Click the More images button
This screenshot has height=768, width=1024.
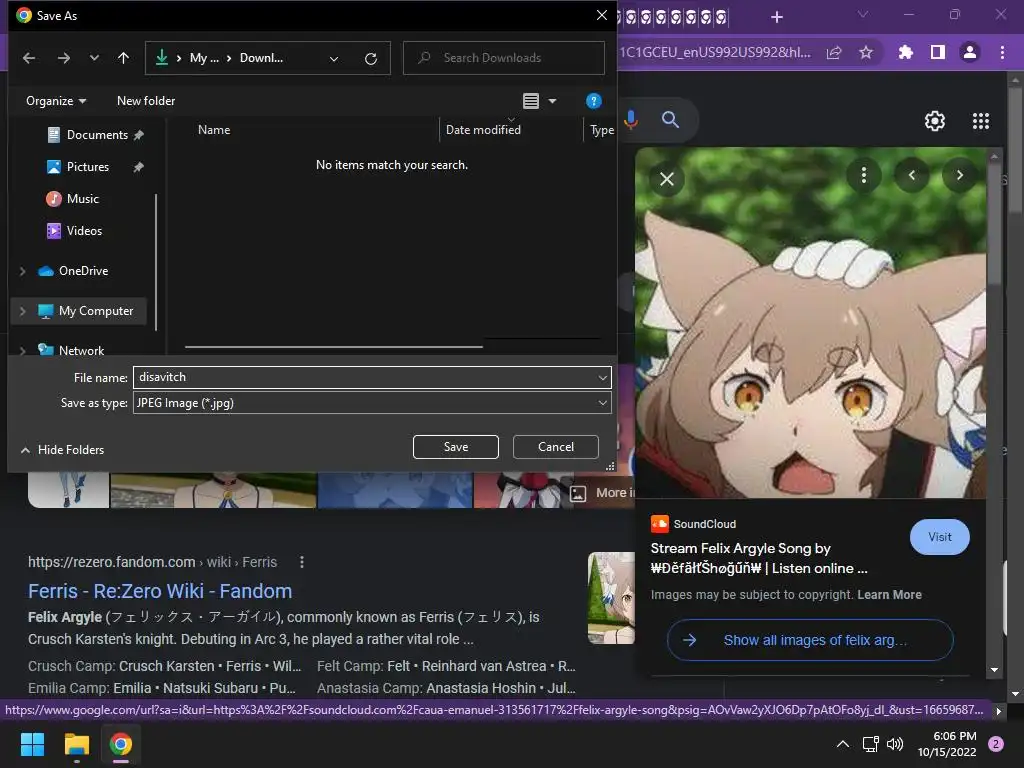click(602, 493)
